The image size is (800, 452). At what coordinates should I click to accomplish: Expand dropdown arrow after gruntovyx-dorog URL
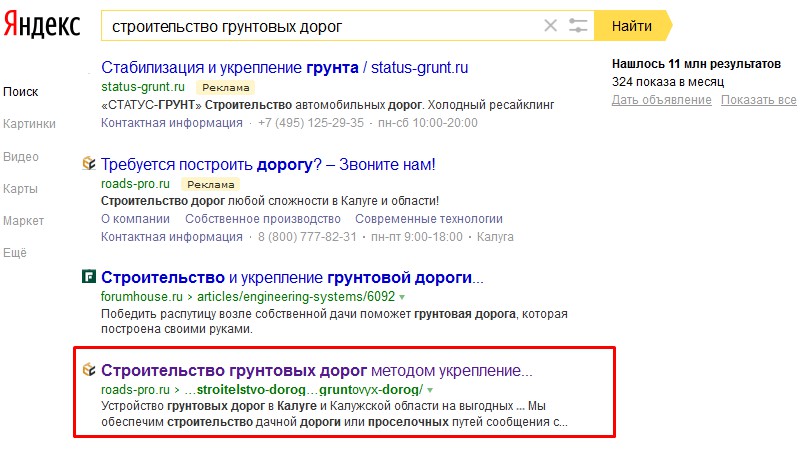pos(430,390)
